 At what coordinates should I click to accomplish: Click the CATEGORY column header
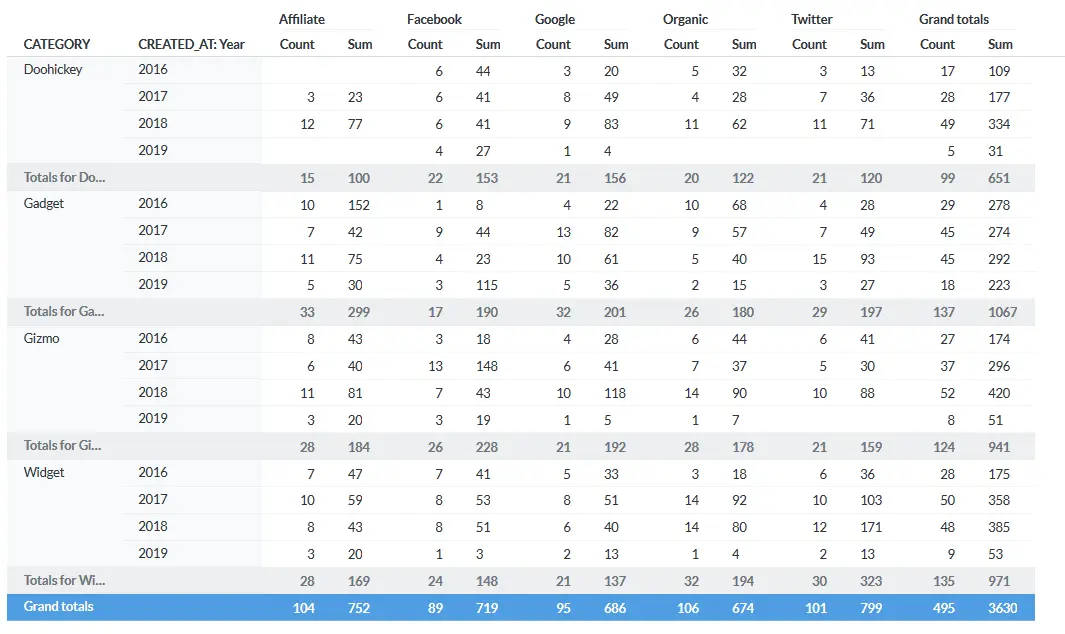[56, 44]
